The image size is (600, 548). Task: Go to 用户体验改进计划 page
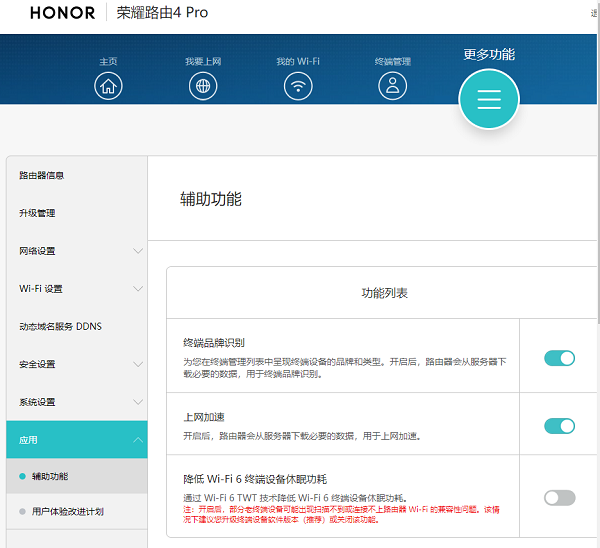pos(68,511)
